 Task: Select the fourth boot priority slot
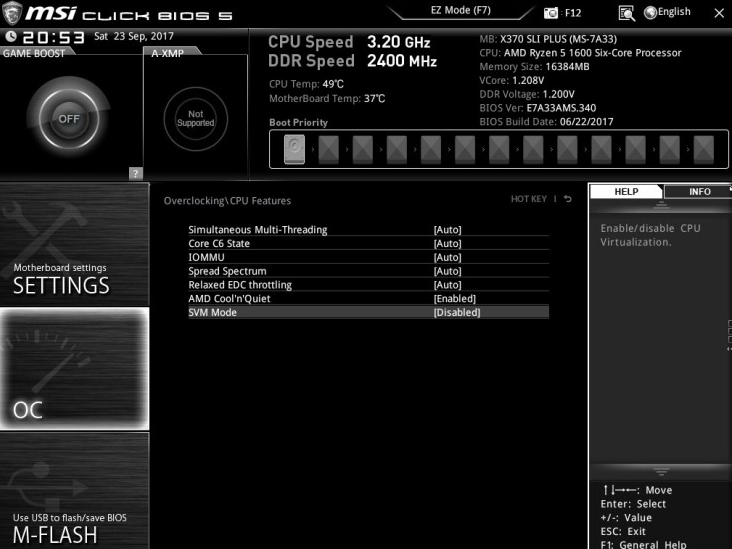point(397,149)
